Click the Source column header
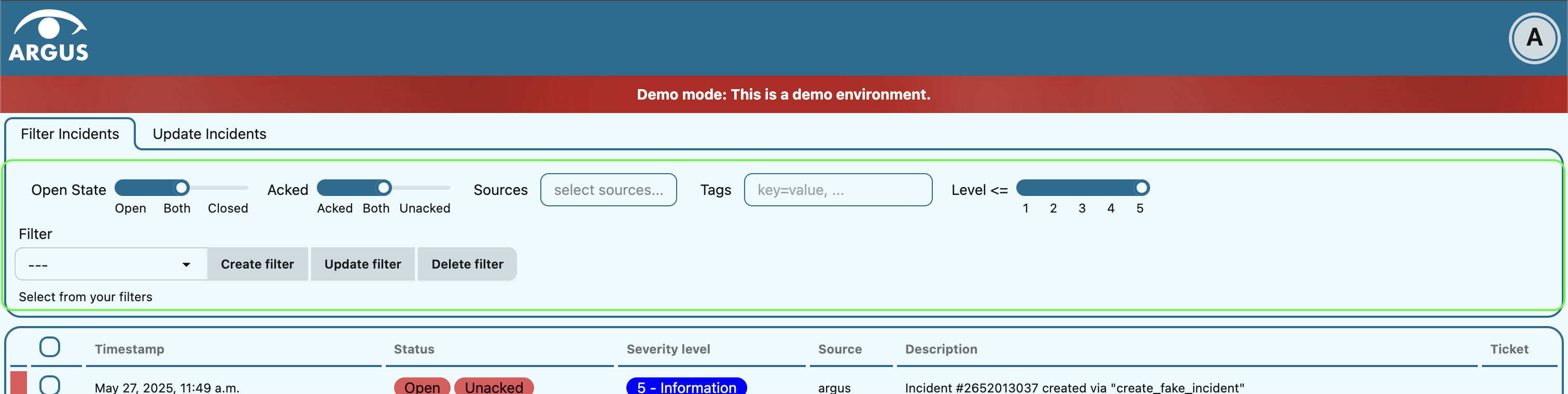Image resolution: width=1568 pixels, height=394 pixels. pyautogui.click(x=840, y=349)
